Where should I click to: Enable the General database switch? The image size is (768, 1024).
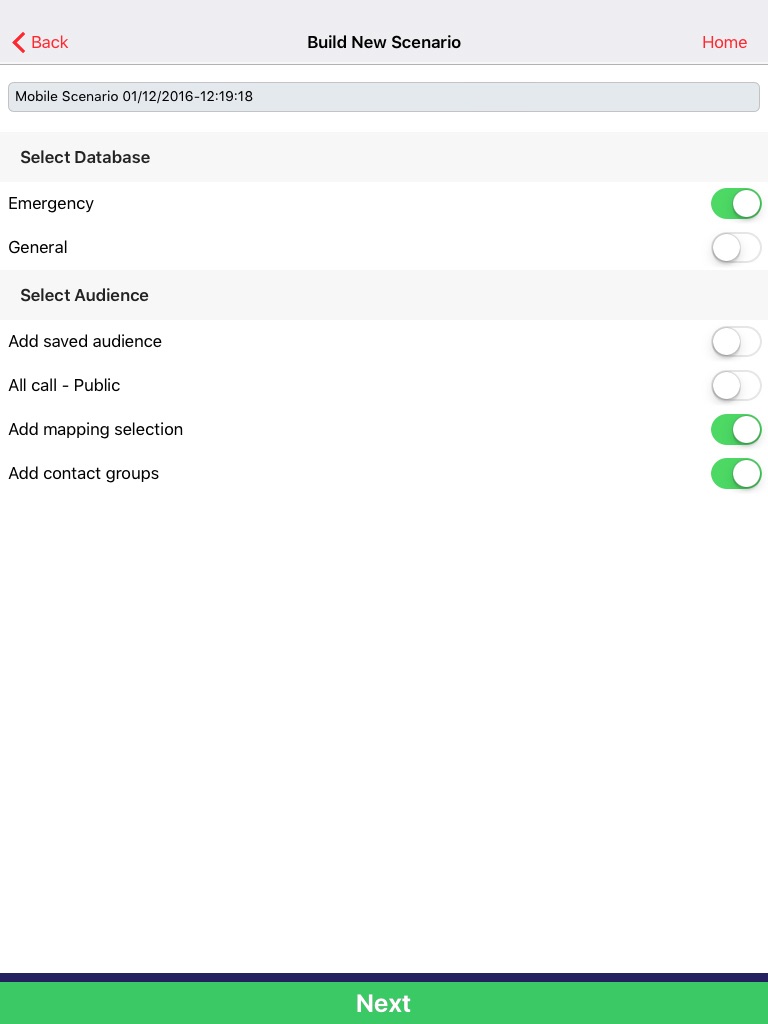pos(736,247)
